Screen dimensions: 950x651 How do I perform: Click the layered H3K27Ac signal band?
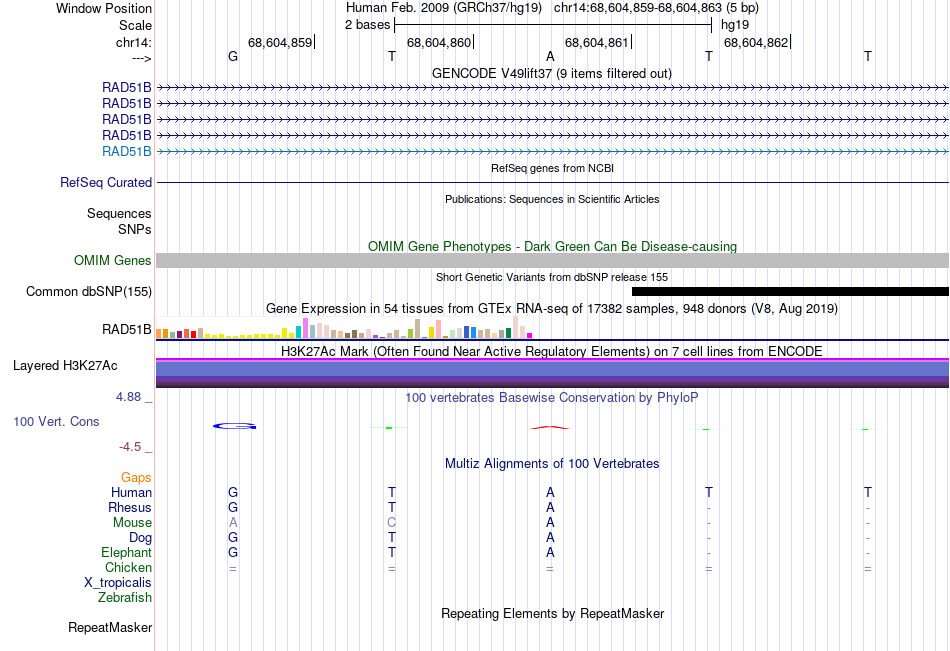click(553, 373)
